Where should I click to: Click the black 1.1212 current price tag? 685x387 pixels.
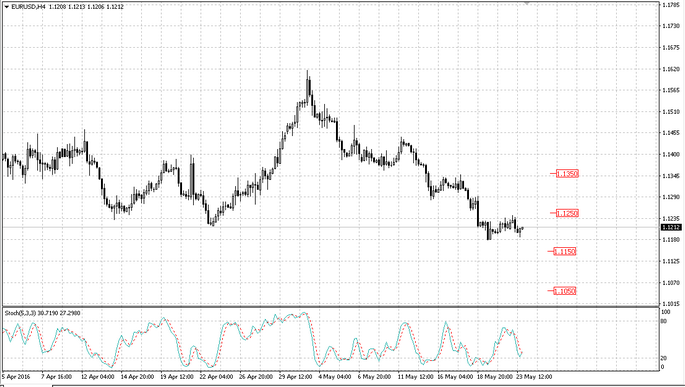[x=671, y=227]
